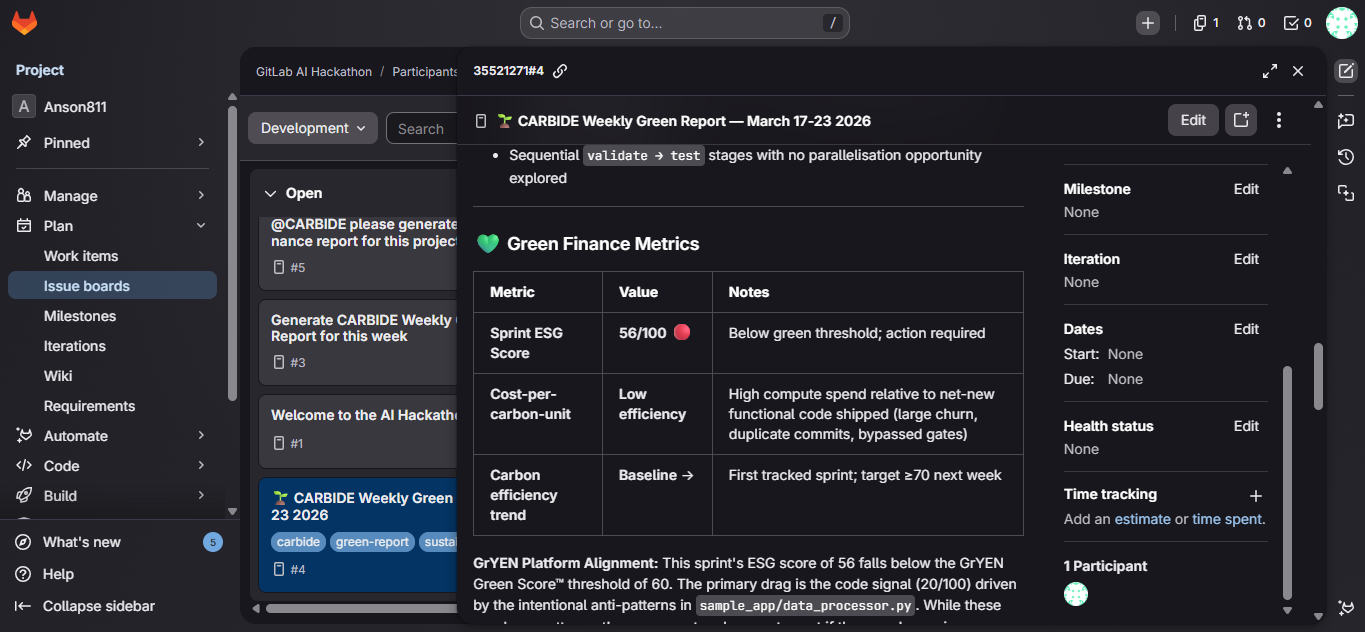
Task: Expand the Pinned section chevron
Action: 201,143
